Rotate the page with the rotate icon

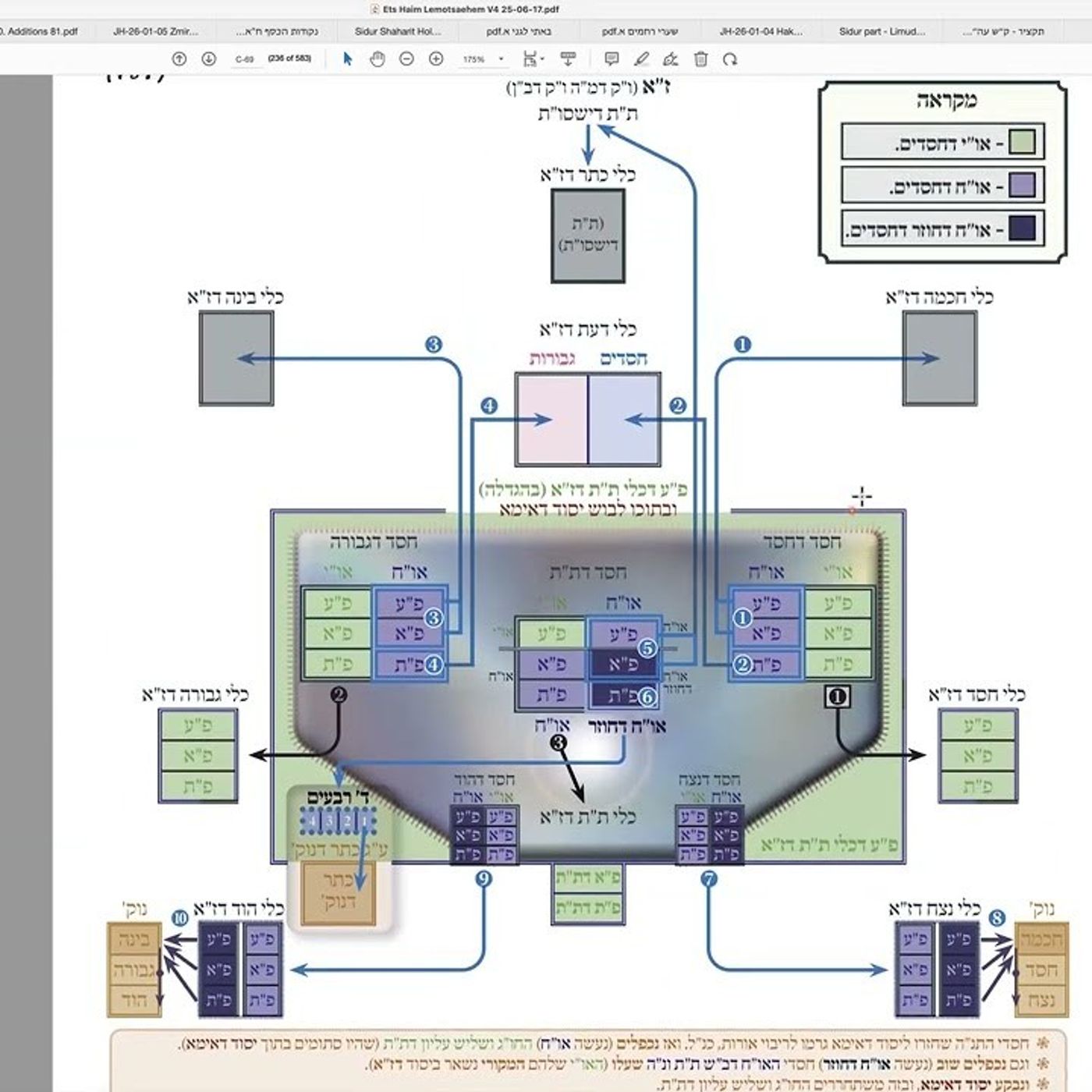tap(730, 59)
